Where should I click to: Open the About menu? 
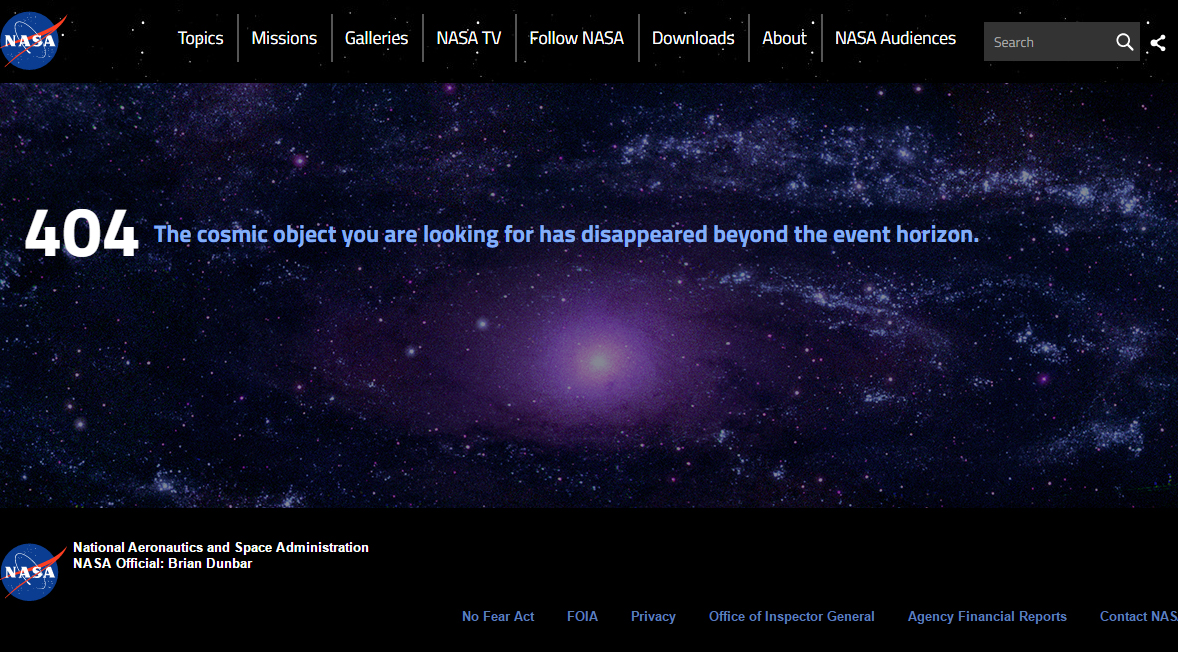click(785, 38)
